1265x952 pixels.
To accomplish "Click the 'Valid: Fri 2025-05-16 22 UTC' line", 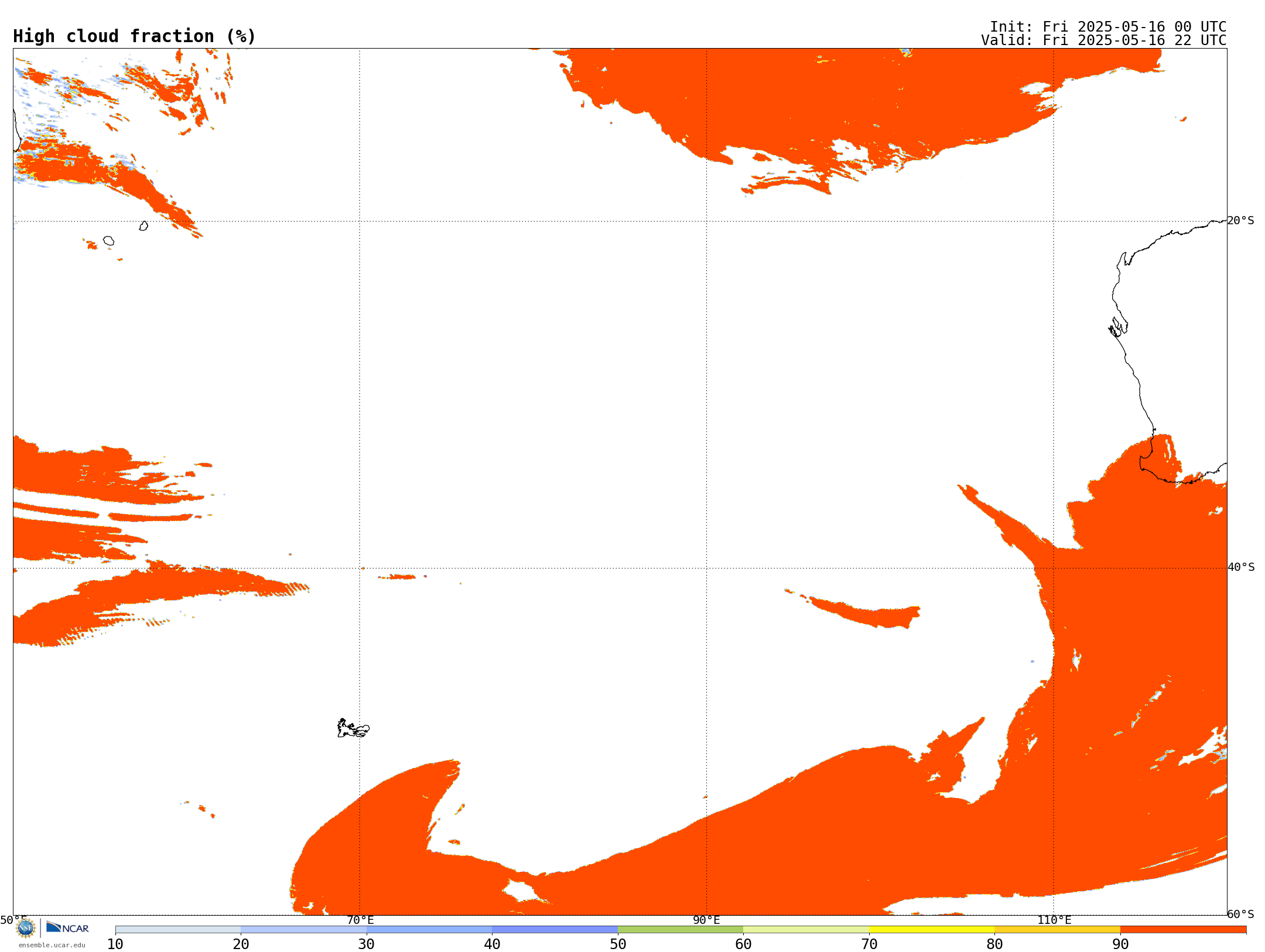I will (x=1104, y=40).
